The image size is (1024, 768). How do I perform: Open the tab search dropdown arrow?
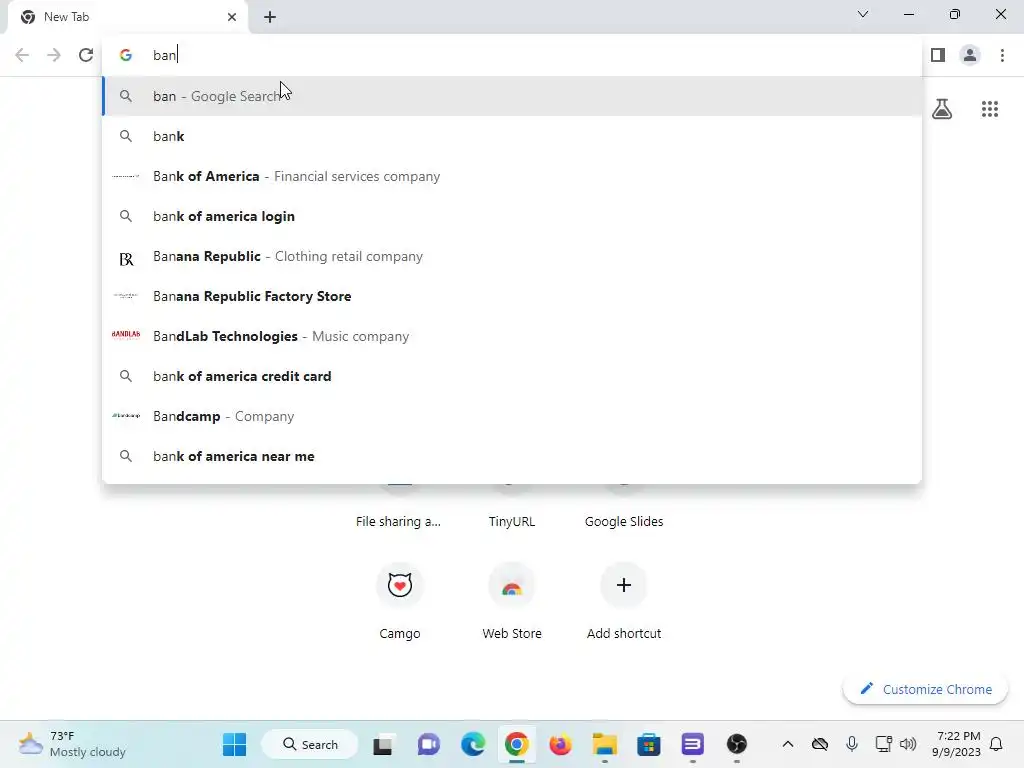pos(863,14)
